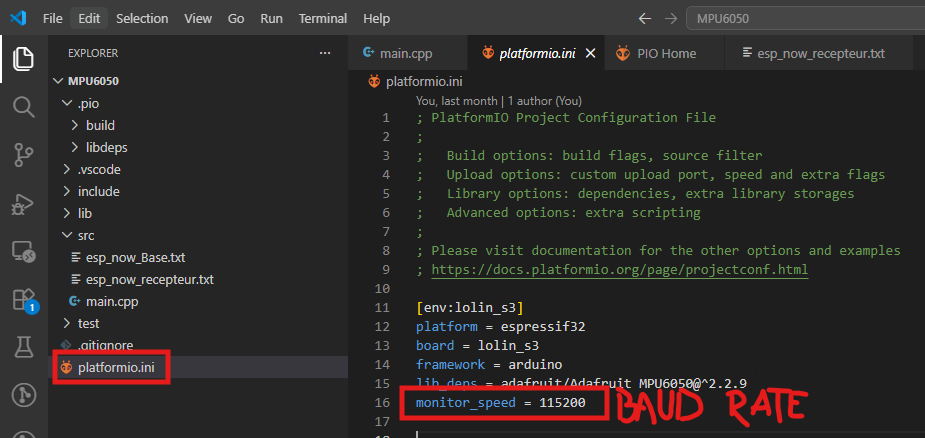Open Extensions view with update badge
This screenshot has width=925, height=438.
coord(25,301)
